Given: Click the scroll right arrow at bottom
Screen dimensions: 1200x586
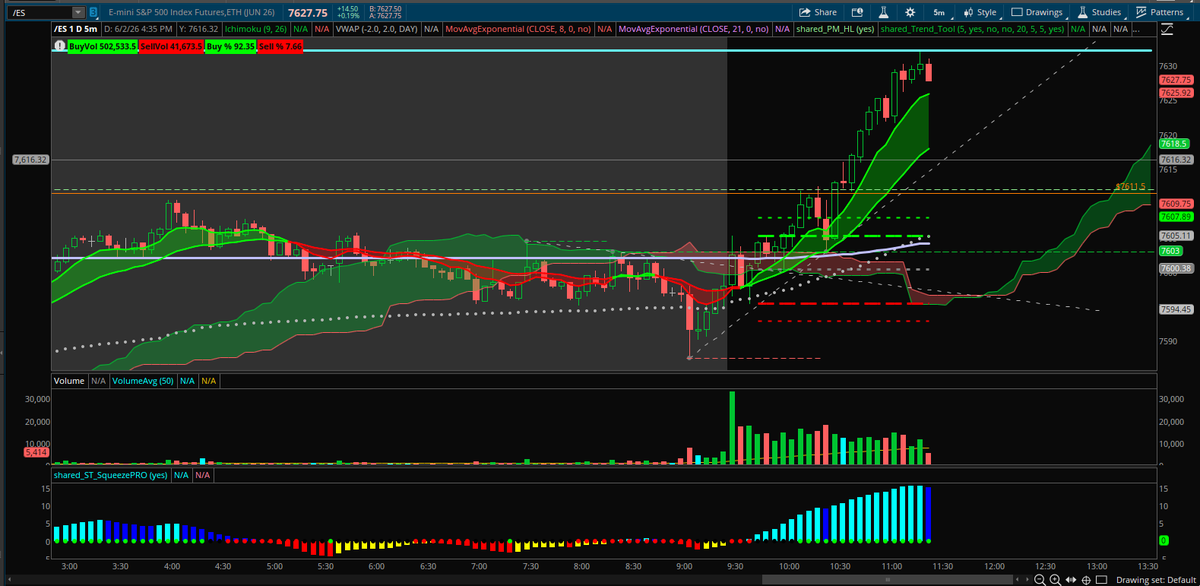Looking at the screenshot, I should tap(1026, 579).
